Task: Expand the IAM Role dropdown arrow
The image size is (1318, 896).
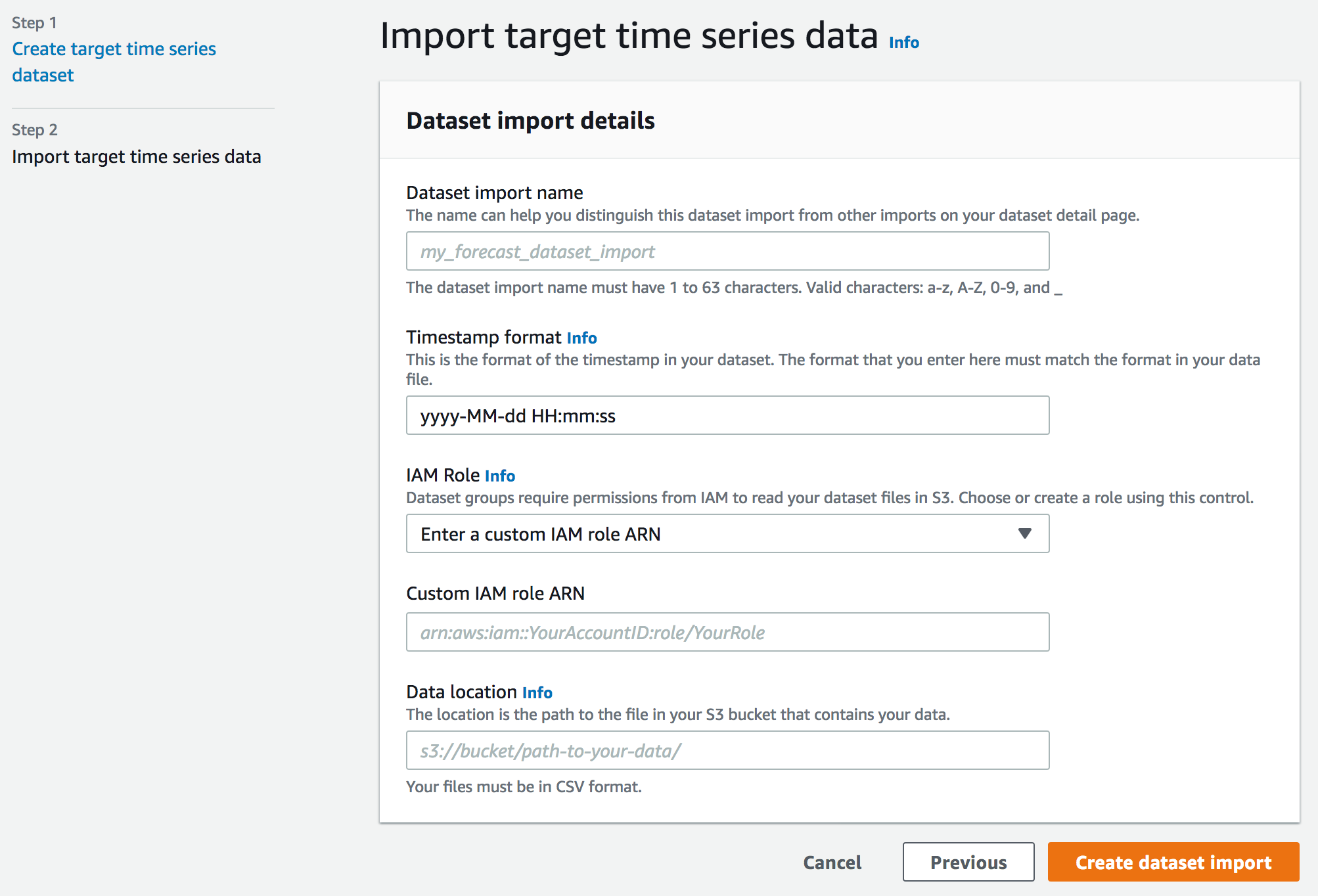Action: pos(1024,533)
